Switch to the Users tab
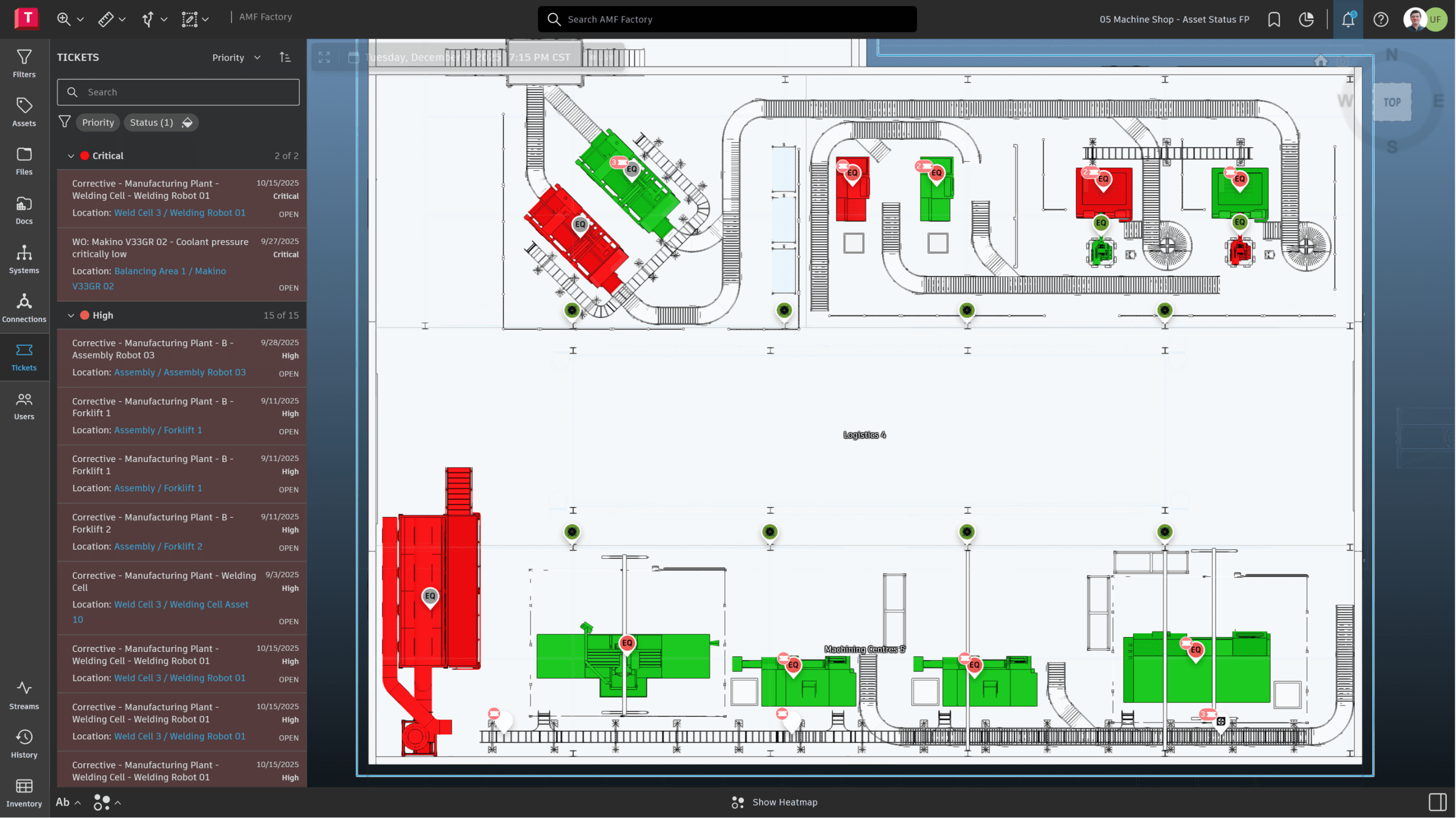 coord(24,406)
